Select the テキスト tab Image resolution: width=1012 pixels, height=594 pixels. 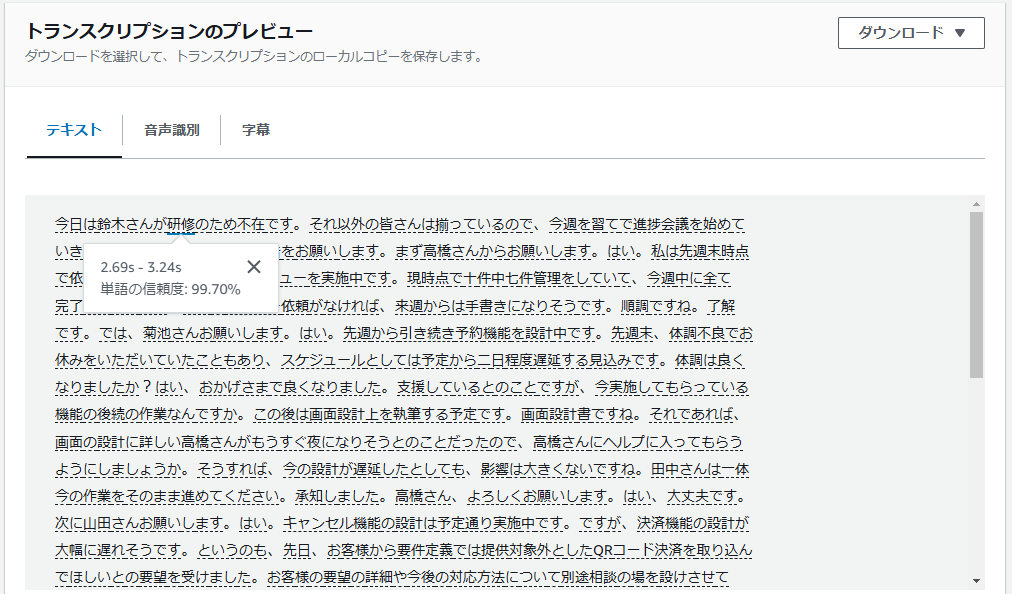(73, 128)
